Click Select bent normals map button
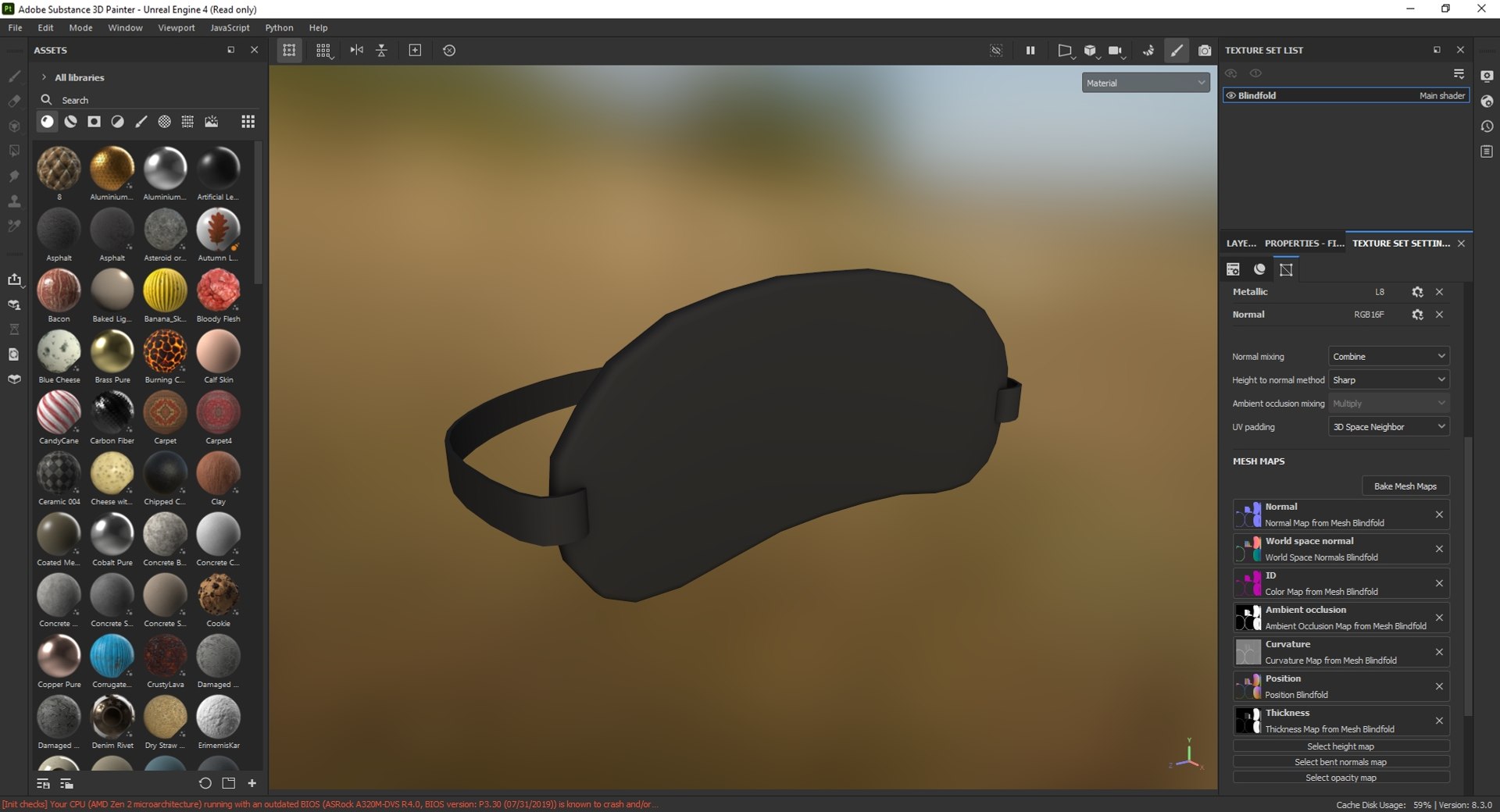Viewport: 1500px width, 812px height. coord(1341,762)
